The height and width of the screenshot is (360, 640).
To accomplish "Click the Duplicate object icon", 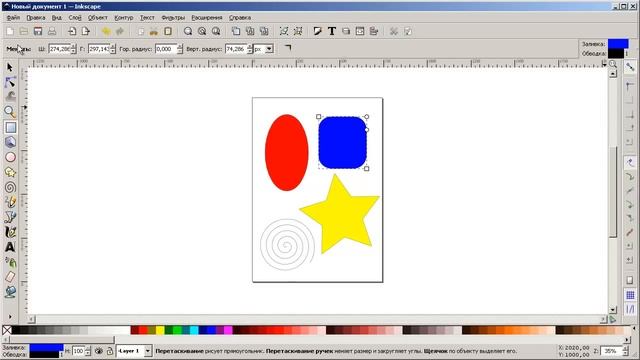I will 236,31.
